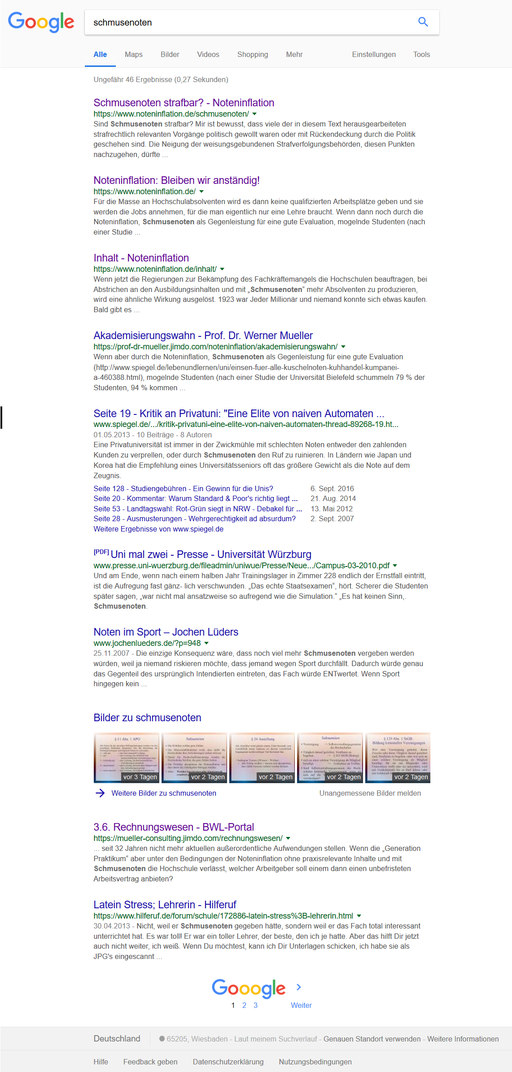Expand dropdown arrow after https://www.noteninflation.de/ URL
Viewport: 512px width, 1072px height.
(x=201, y=191)
